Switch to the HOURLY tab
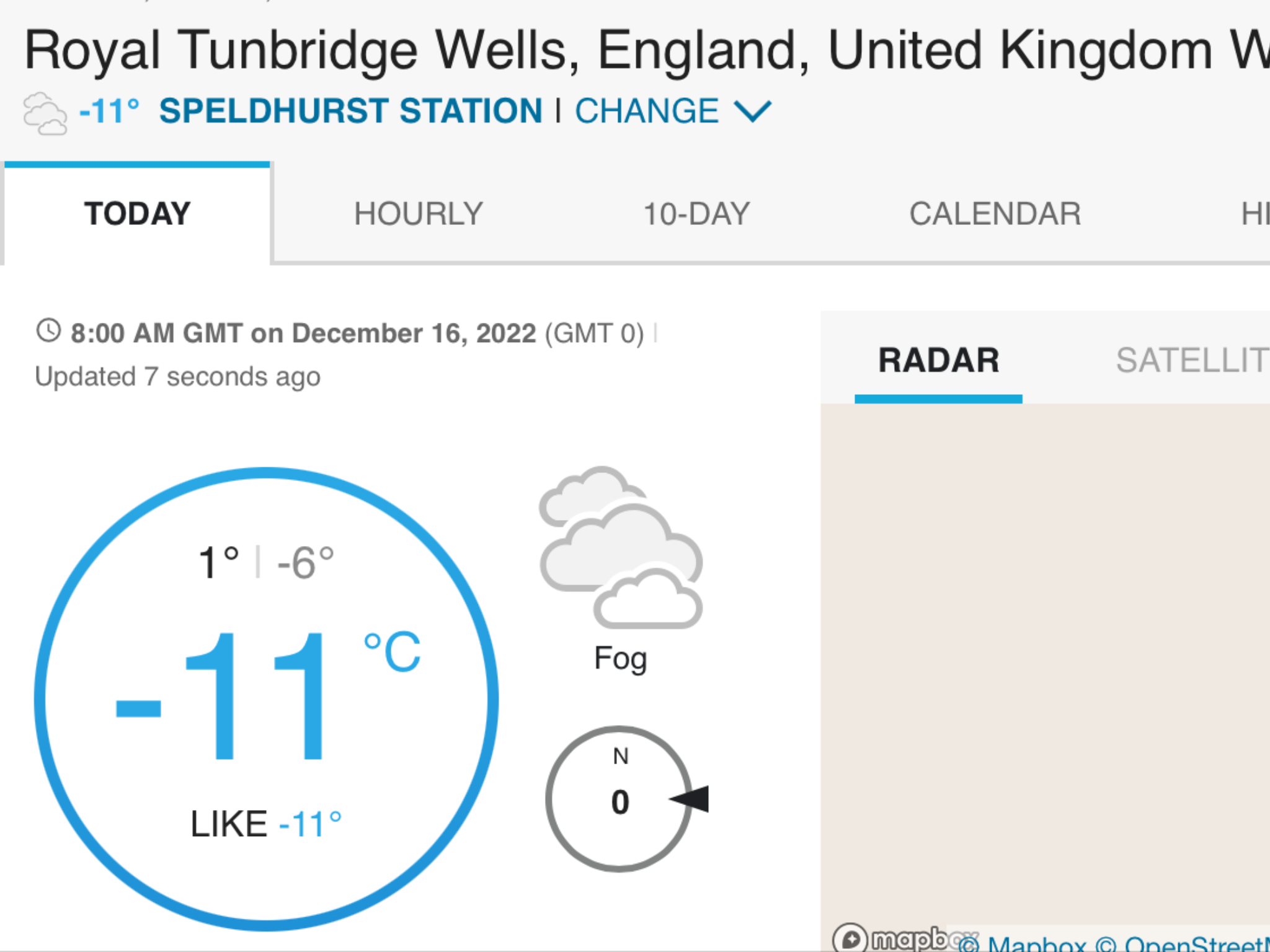Image resolution: width=1270 pixels, height=952 pixels. 419,214
